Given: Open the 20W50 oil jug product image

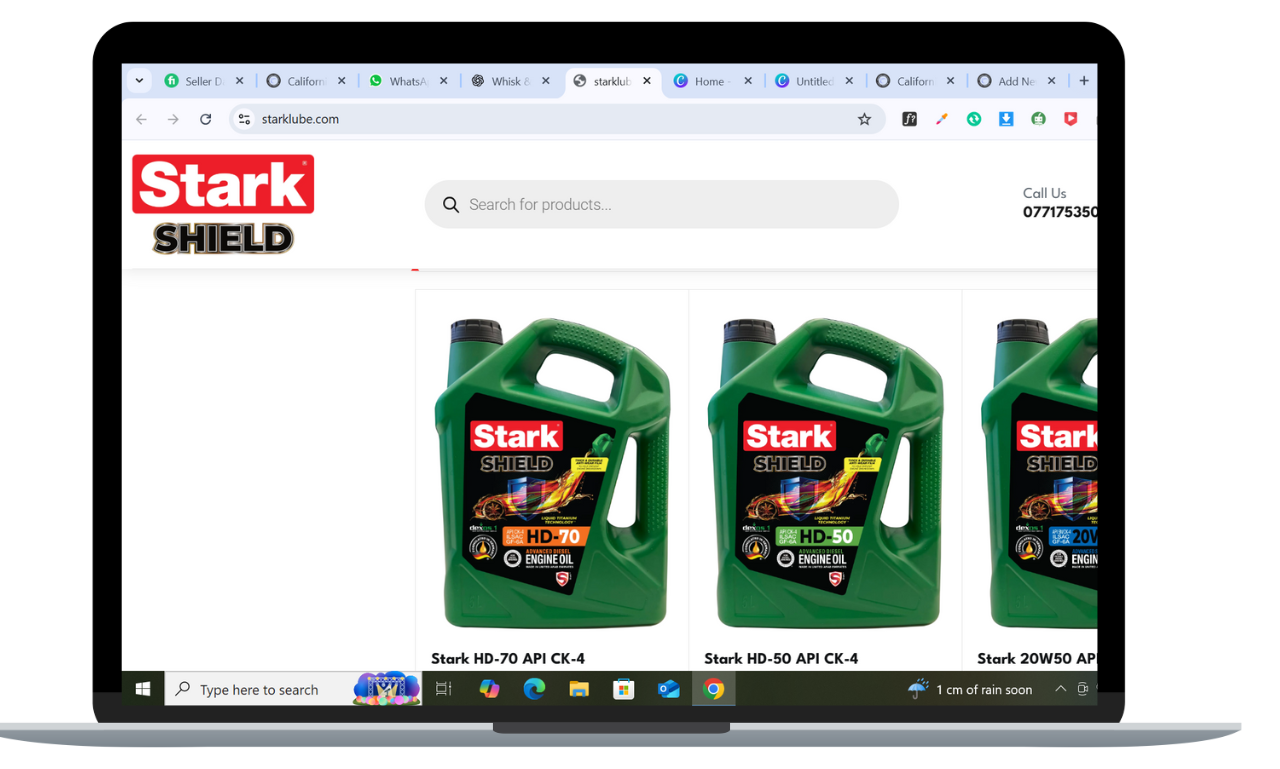Looking at the screenshot, I should (1038, 473).
